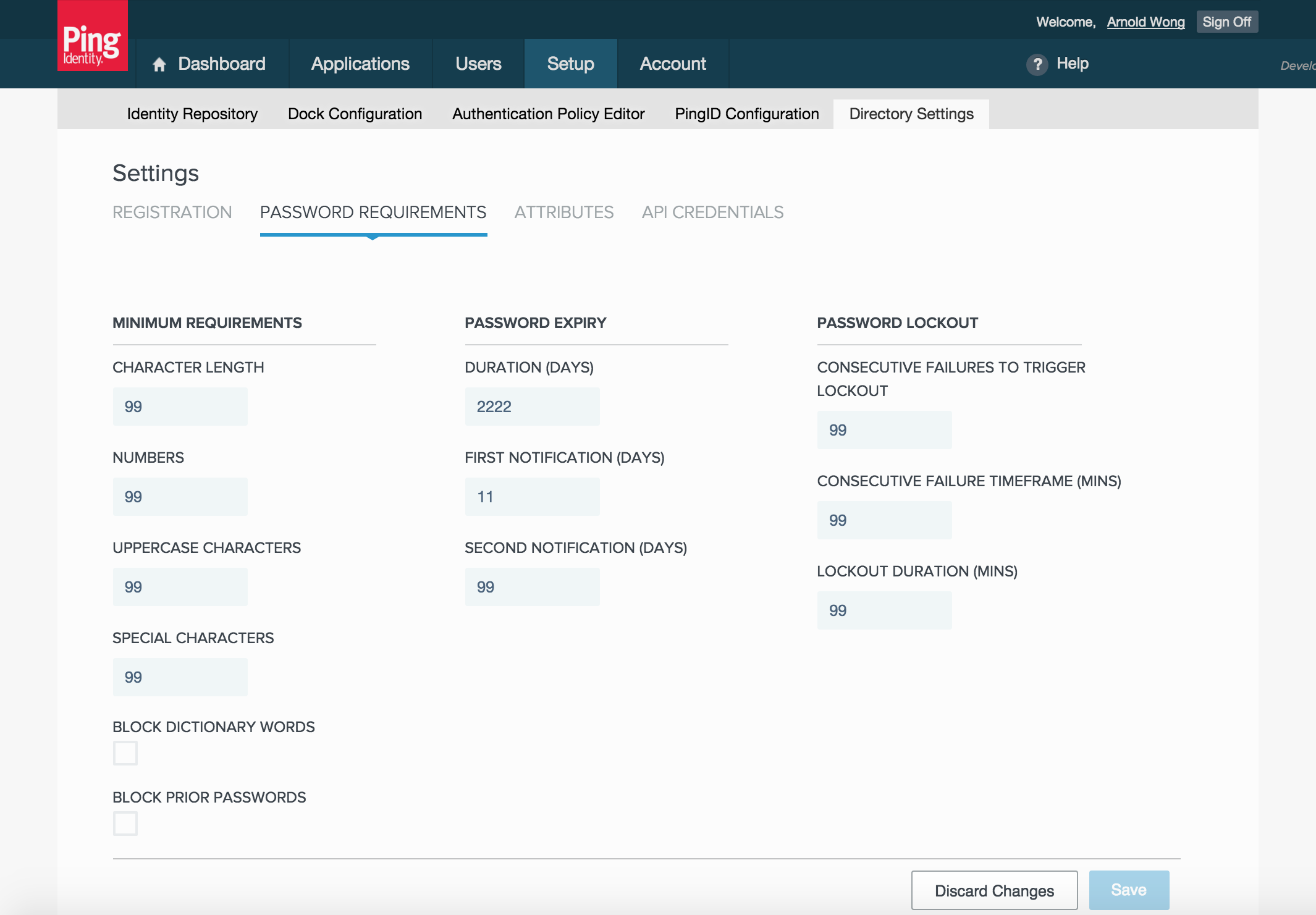The height and width of the screenshot is (915, 1316).
Task: Click the Save button
Action: click(x=1128, y=890)
